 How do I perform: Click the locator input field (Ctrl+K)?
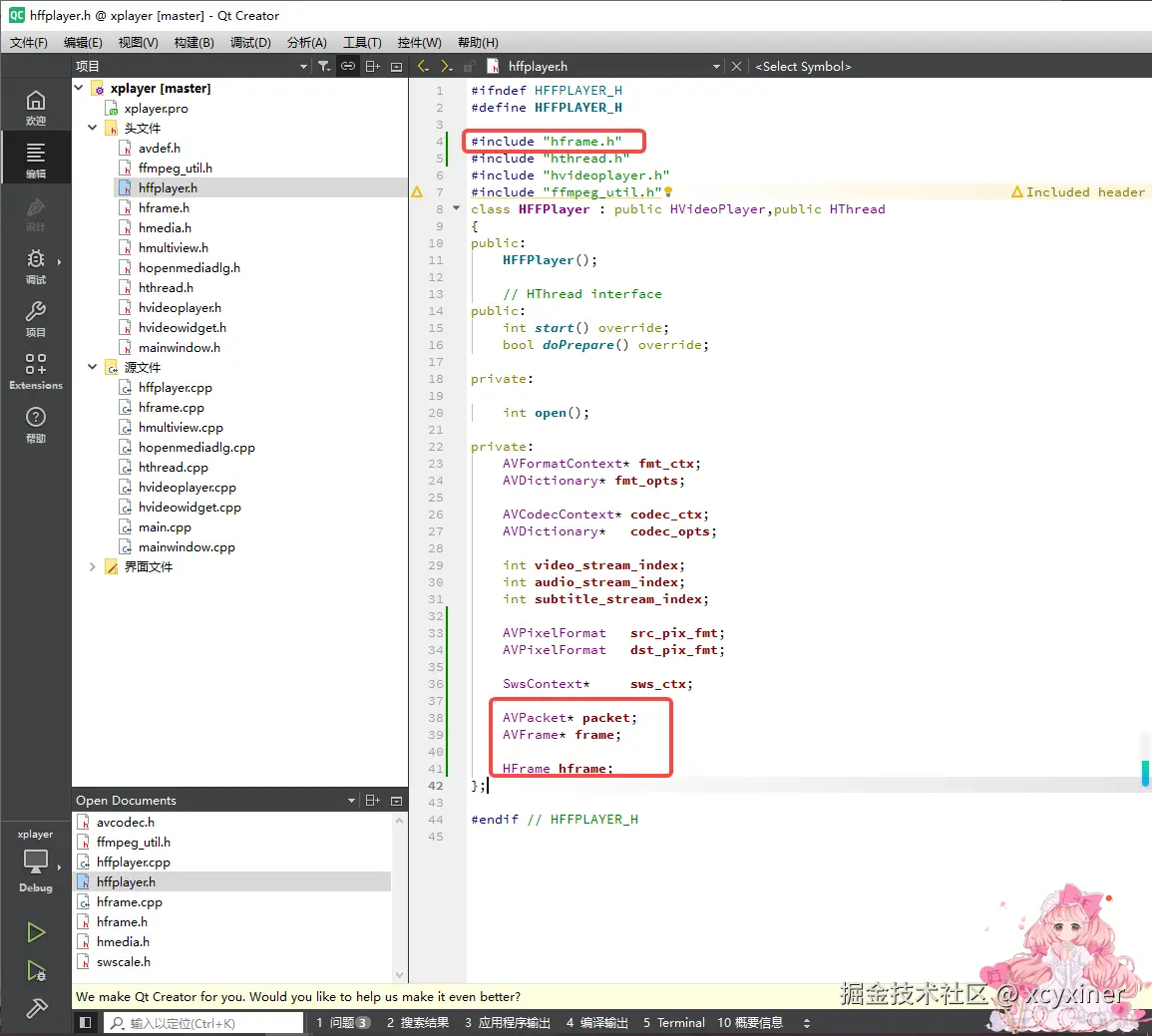point(204,1023)
